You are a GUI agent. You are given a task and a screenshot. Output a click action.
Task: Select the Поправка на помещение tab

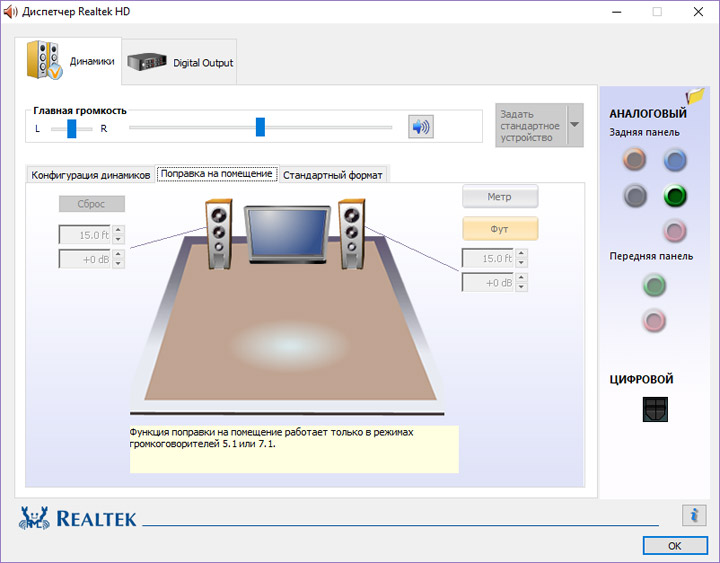(x=217, y=174)
